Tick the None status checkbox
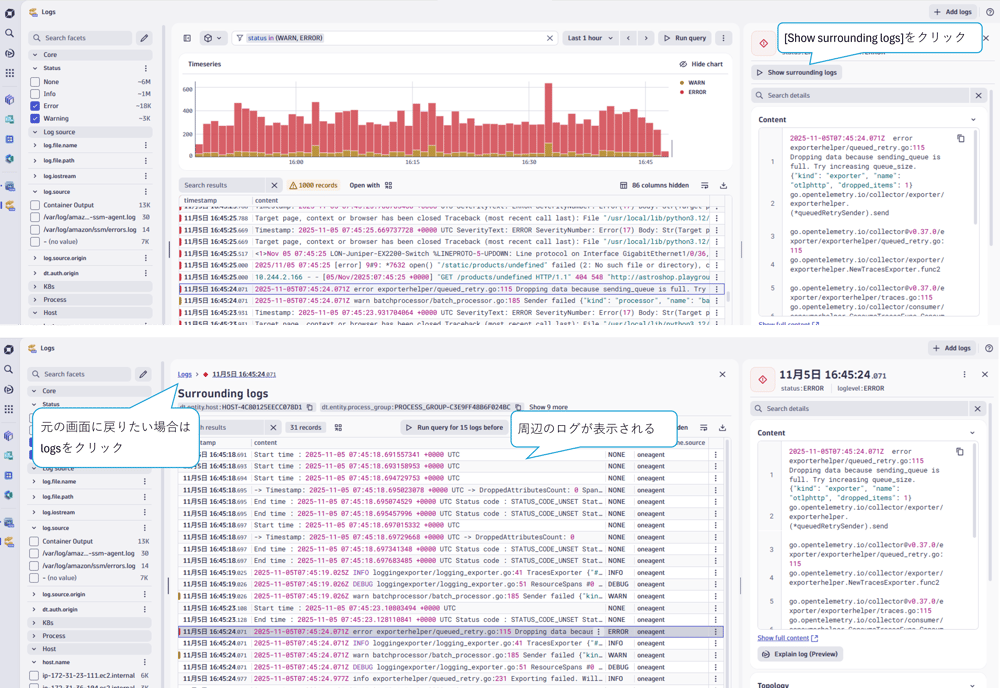This screenshot has width=1000, height=688. (x=35, y=81)
